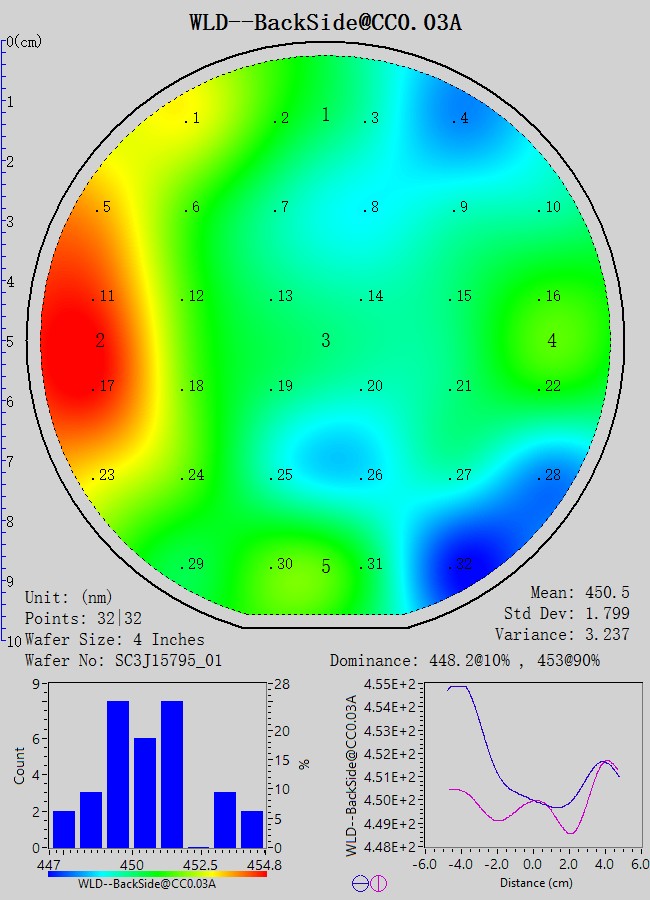
Task: Click the large zone label 3 at wafer center
Action: click(x=325, y=341)
